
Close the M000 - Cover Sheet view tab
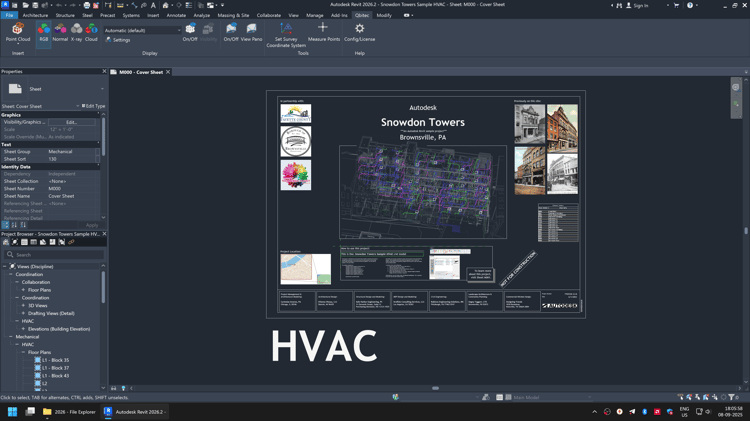(168, 72)
